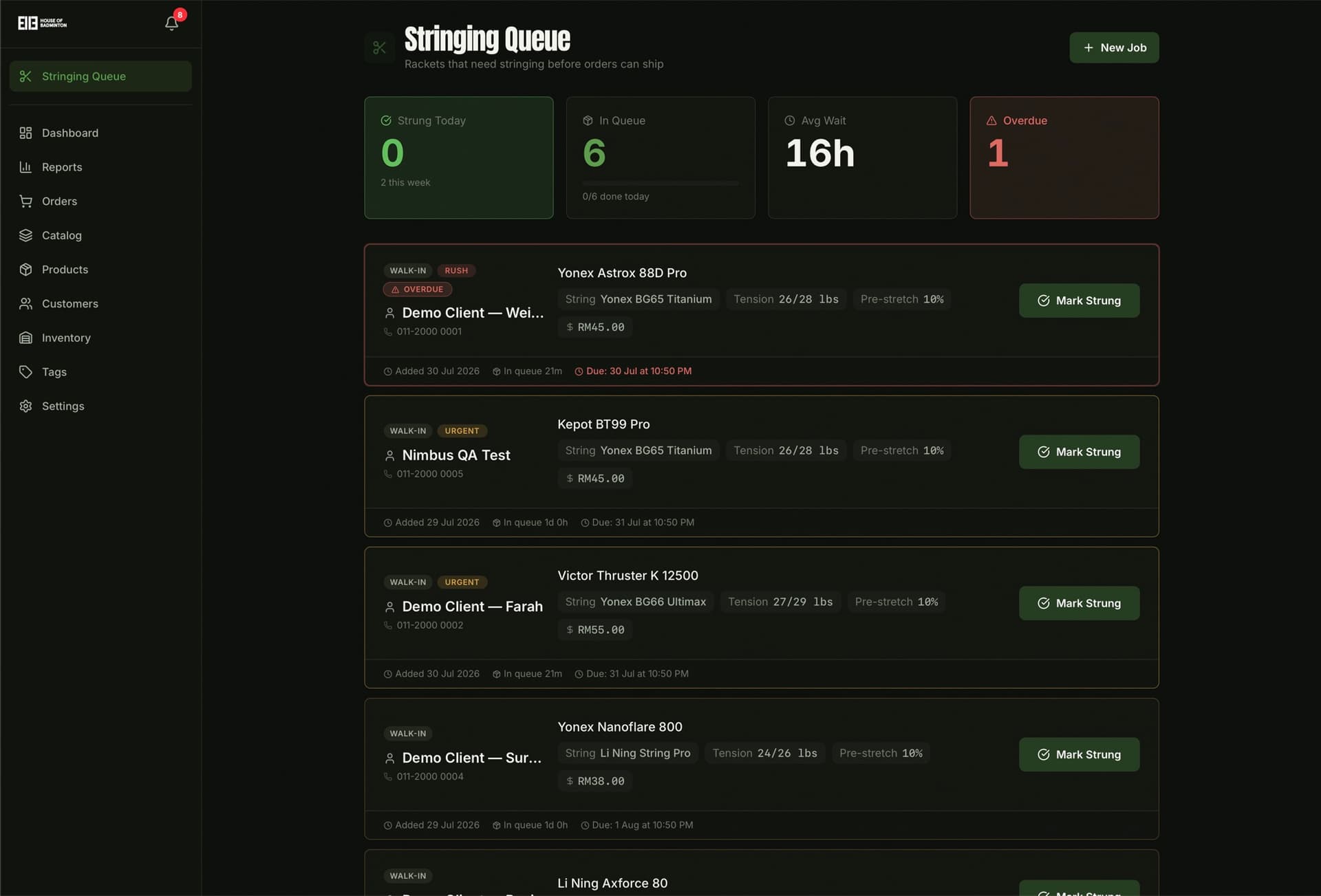This screenshot has height=896, width=1321.
Task: Click URGENT badge on Demo Client Farah job
Action: pyautogui.click(x=462, y=582)
